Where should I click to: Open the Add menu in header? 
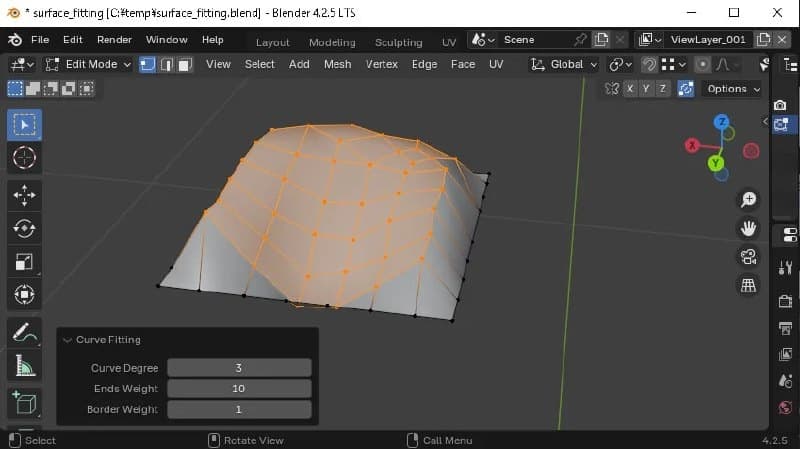(299, 64)
